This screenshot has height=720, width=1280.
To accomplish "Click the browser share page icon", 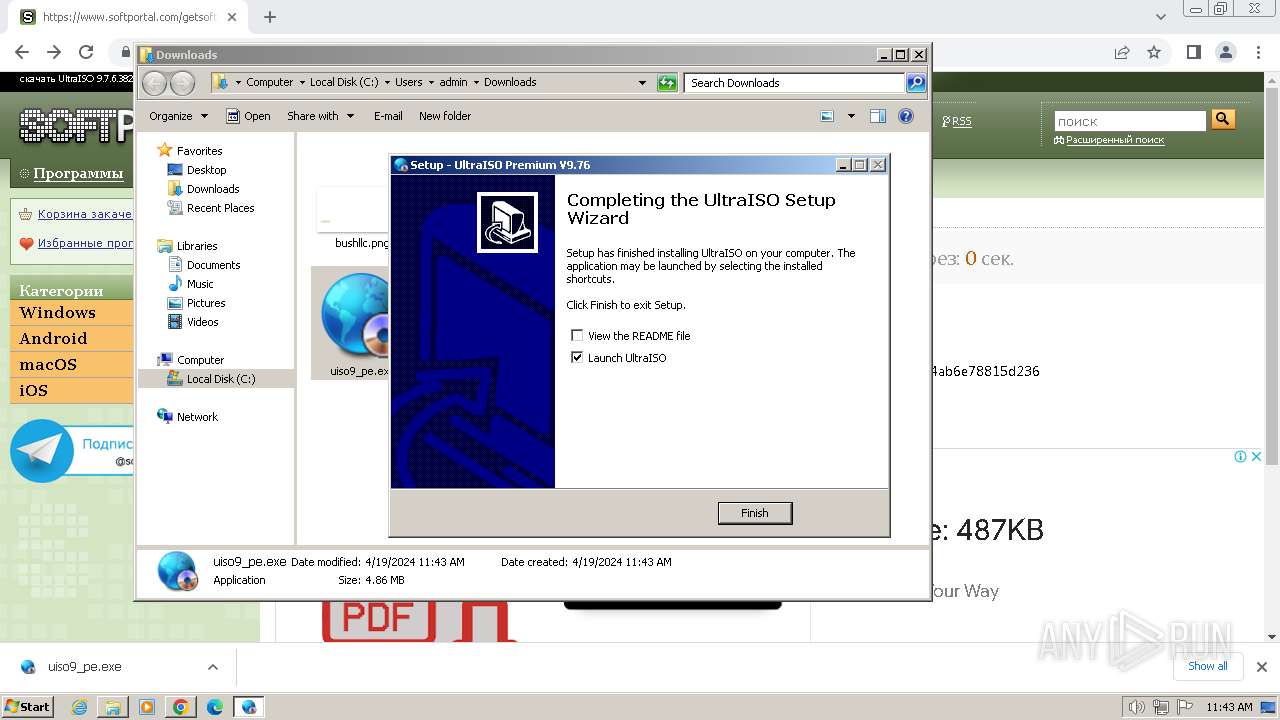I will pyautogui.click(x=1122, y=52).
